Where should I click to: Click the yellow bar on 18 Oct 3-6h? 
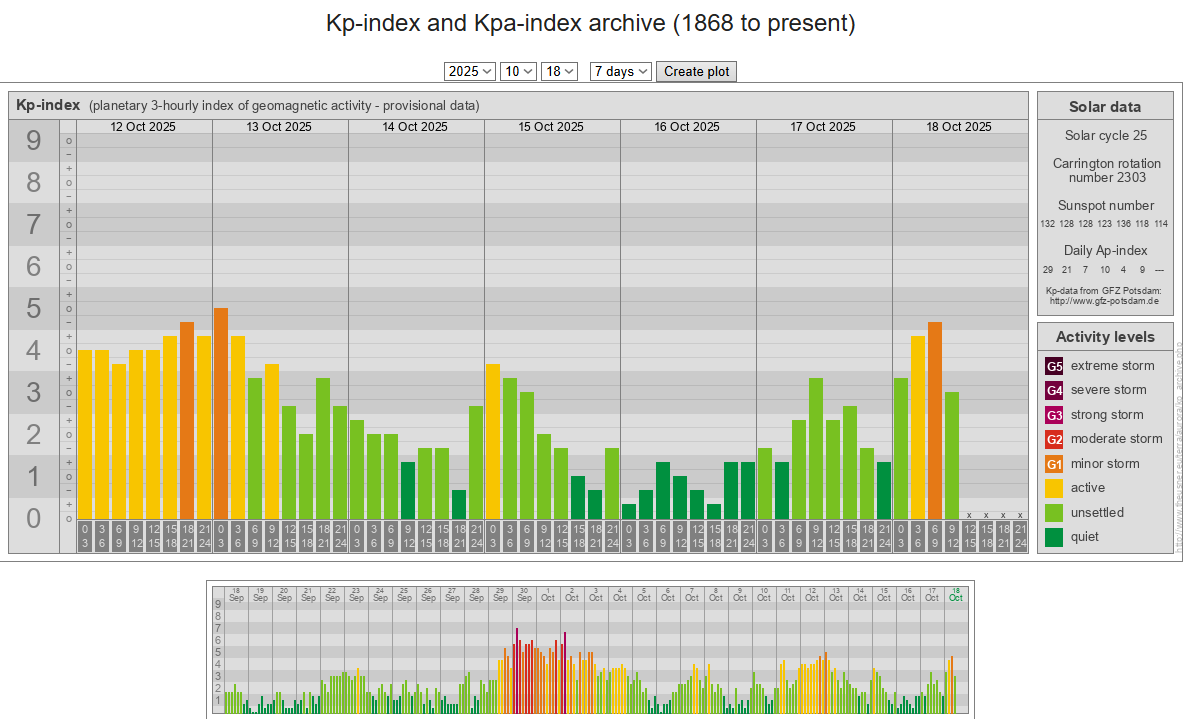click(x=918, y=428)
